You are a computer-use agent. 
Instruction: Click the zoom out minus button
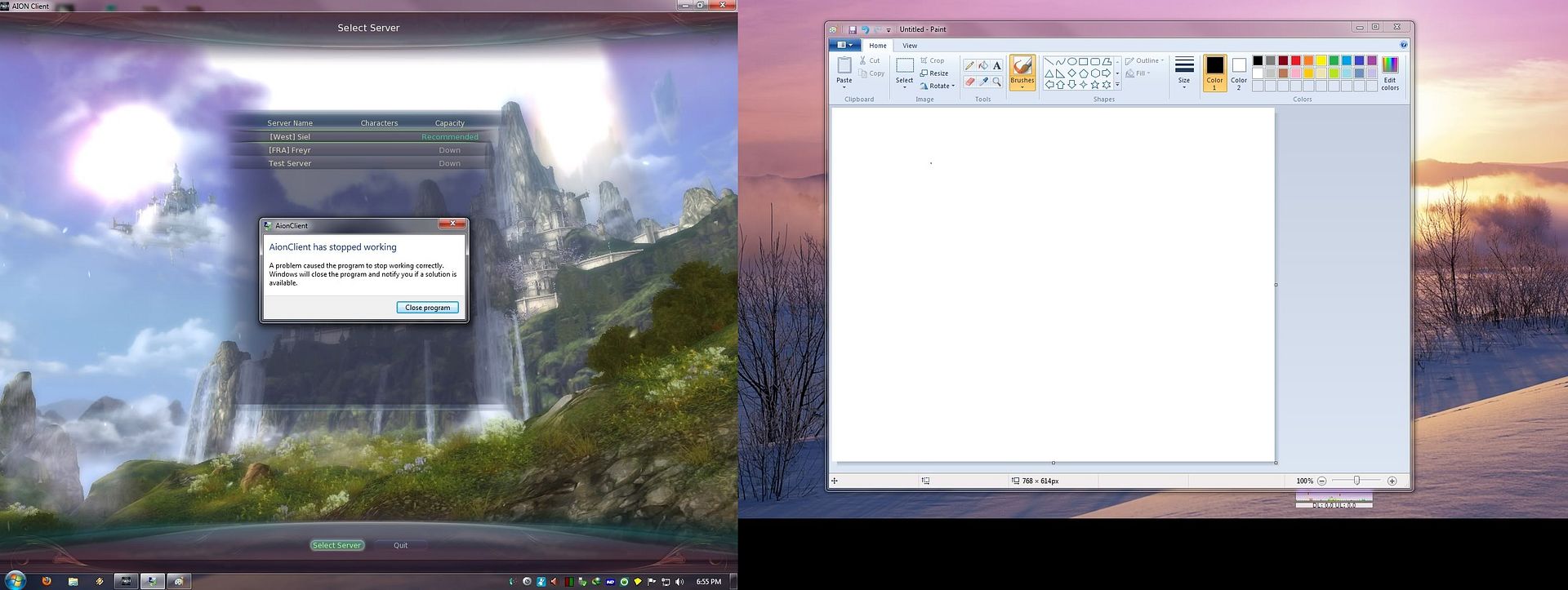1321,481
